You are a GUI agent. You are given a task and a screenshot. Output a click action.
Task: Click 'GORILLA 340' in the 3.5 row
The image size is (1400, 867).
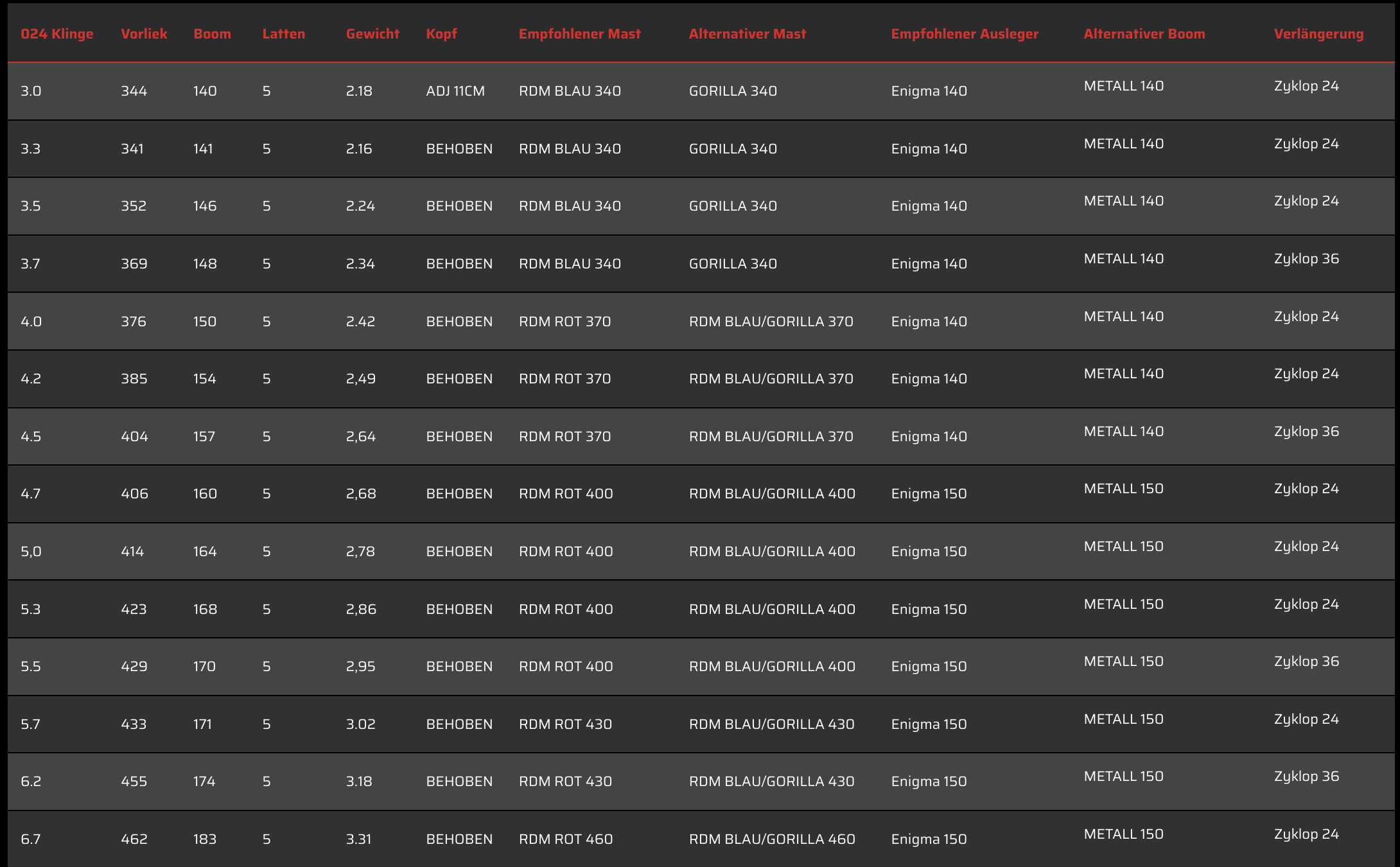click(733, 206)
